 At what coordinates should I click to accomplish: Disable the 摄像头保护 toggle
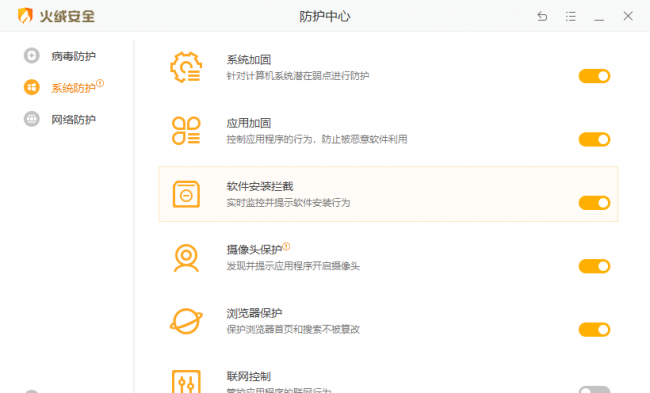(594, 266)
